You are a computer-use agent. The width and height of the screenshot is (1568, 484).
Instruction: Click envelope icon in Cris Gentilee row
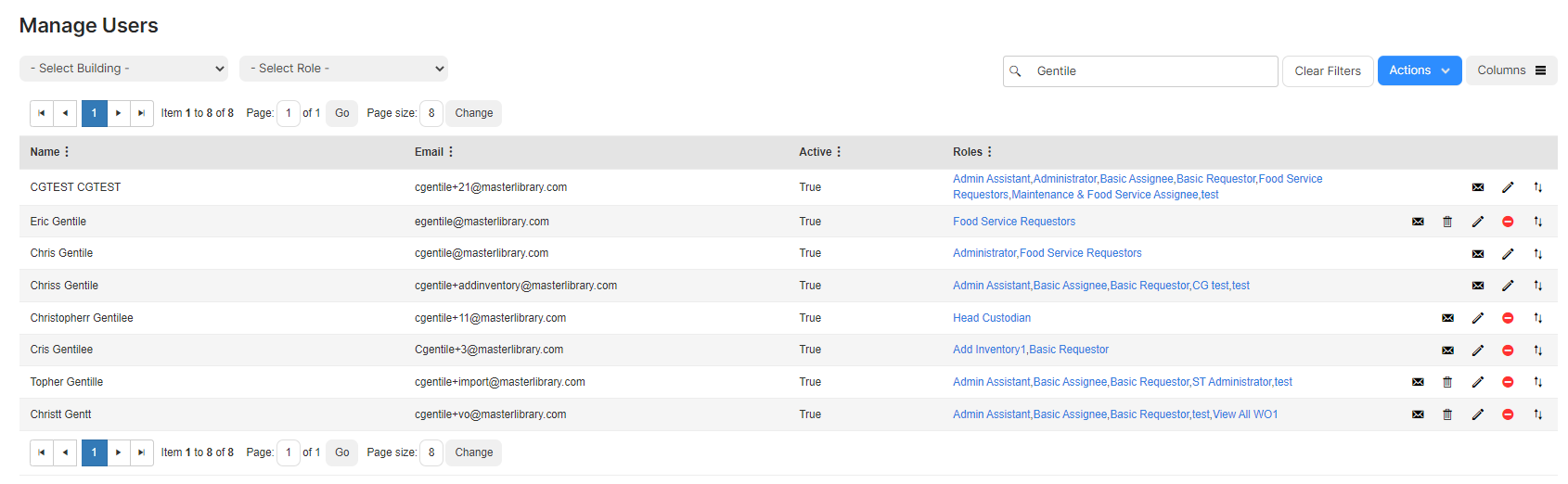[1447, 350]
